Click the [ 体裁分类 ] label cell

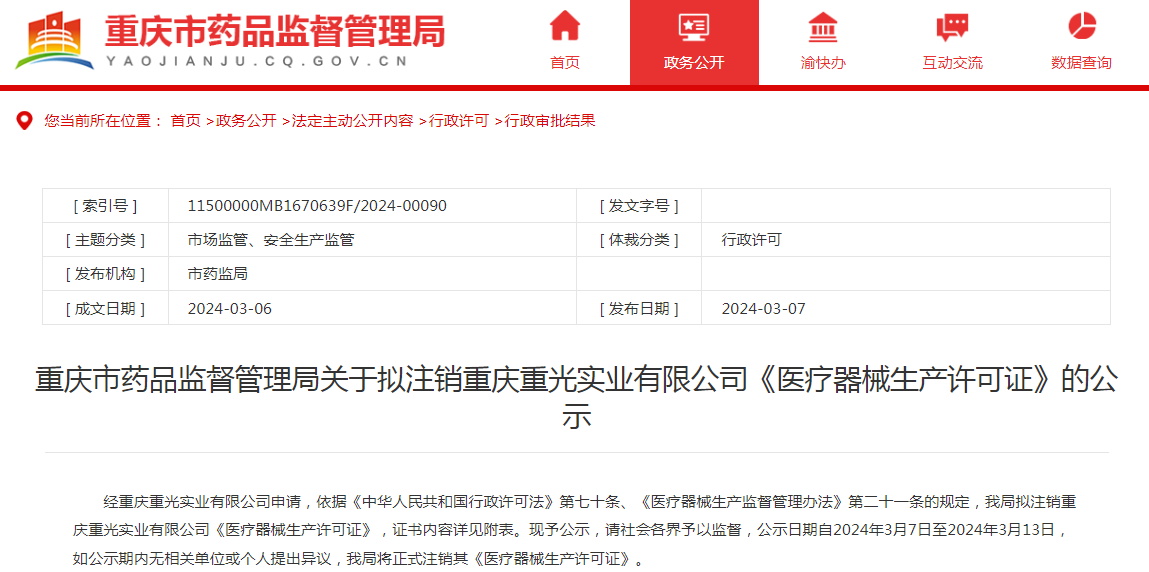coord(639,239)
